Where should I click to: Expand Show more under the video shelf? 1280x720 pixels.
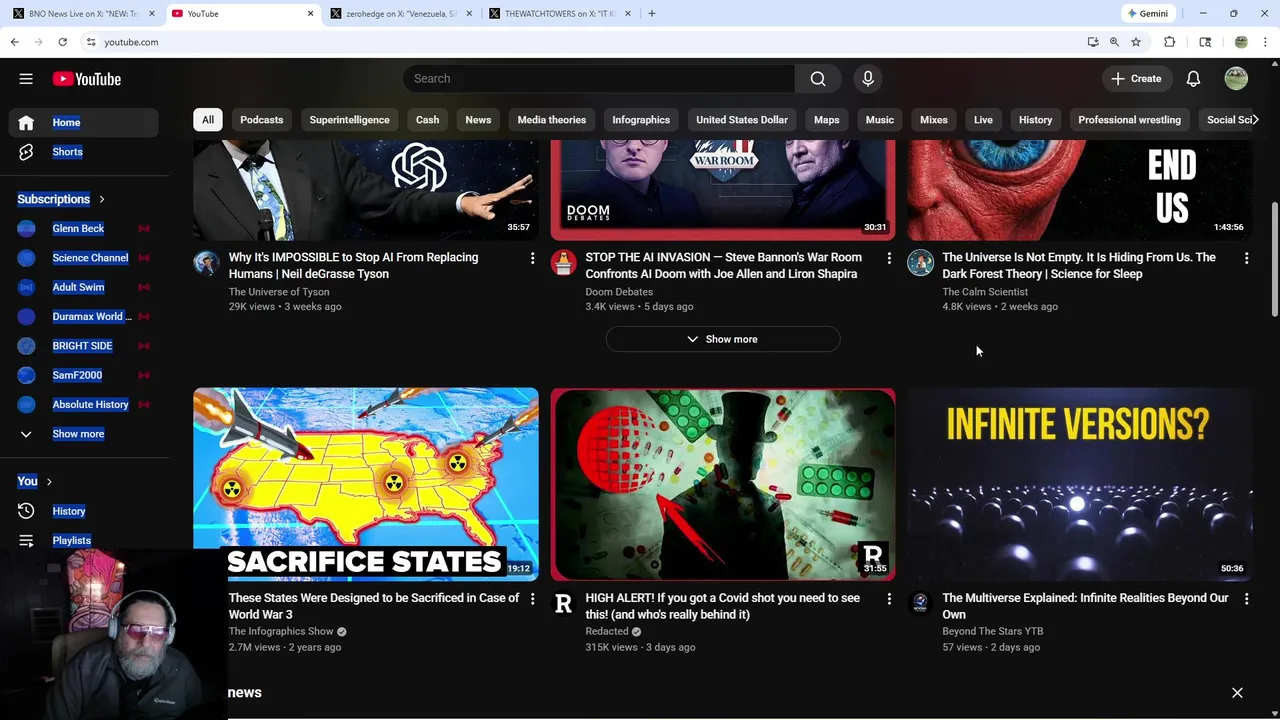pos(723,339)
